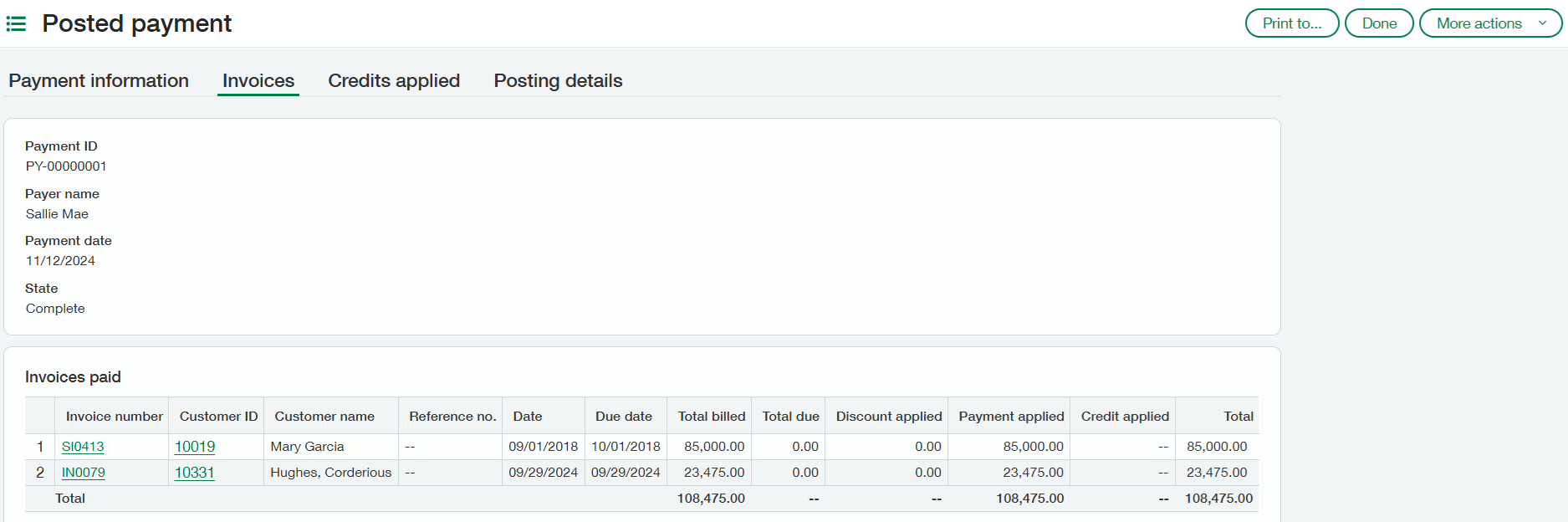Click the Discount applied column header
This screenshot has height=522, width=1568.
[x=888, y=417]
